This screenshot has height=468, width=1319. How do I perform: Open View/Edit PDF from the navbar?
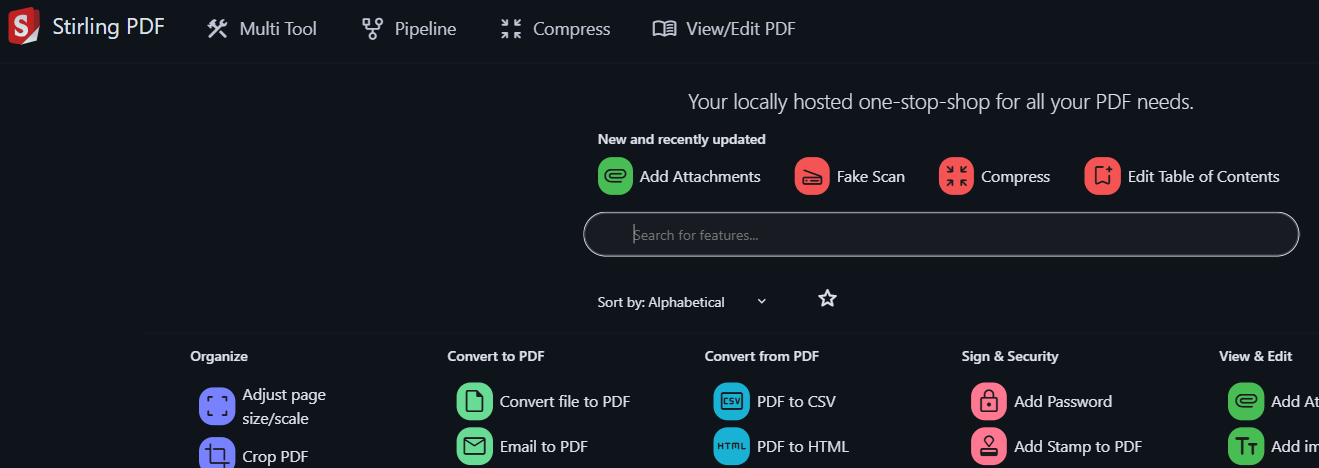click(724, 29)
